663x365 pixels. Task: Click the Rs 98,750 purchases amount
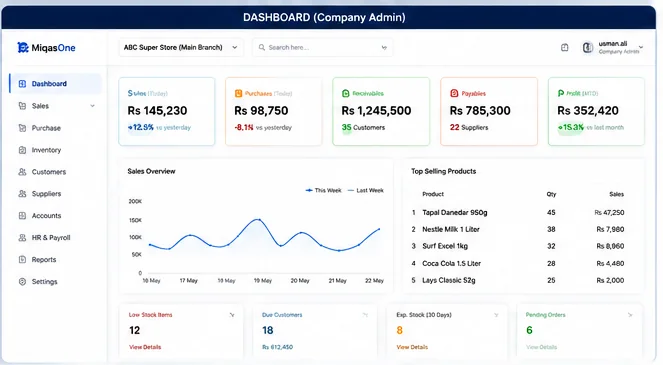pos(261,111)
